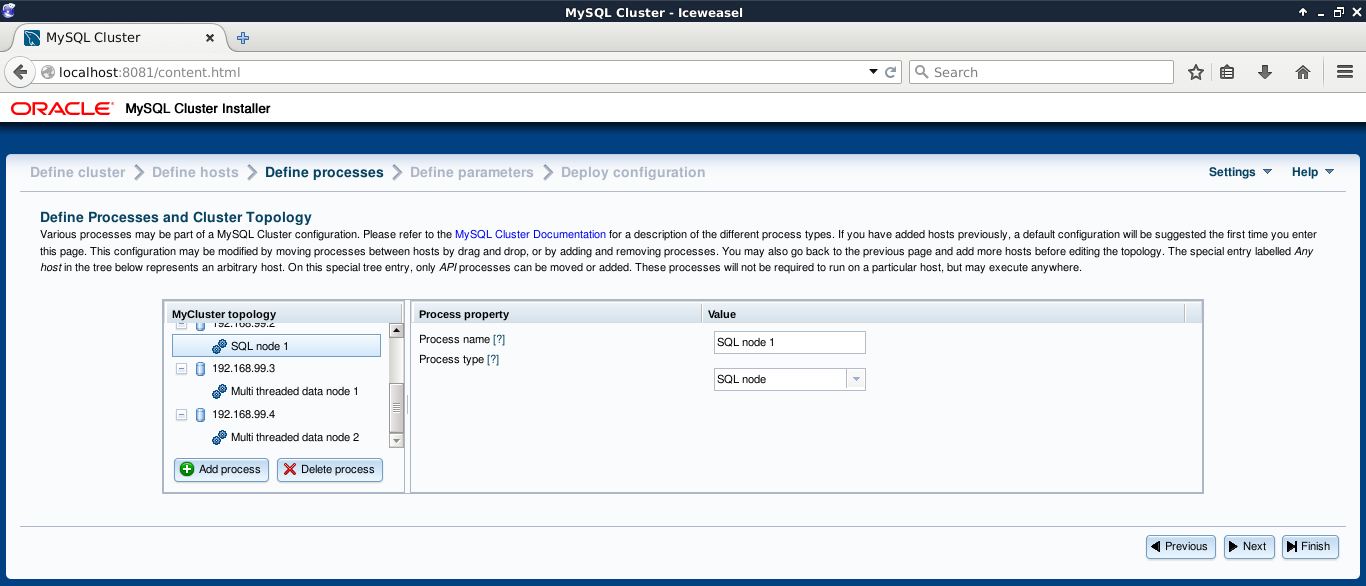Click the topology tree scrollbar down arrow

coord(396,439)
